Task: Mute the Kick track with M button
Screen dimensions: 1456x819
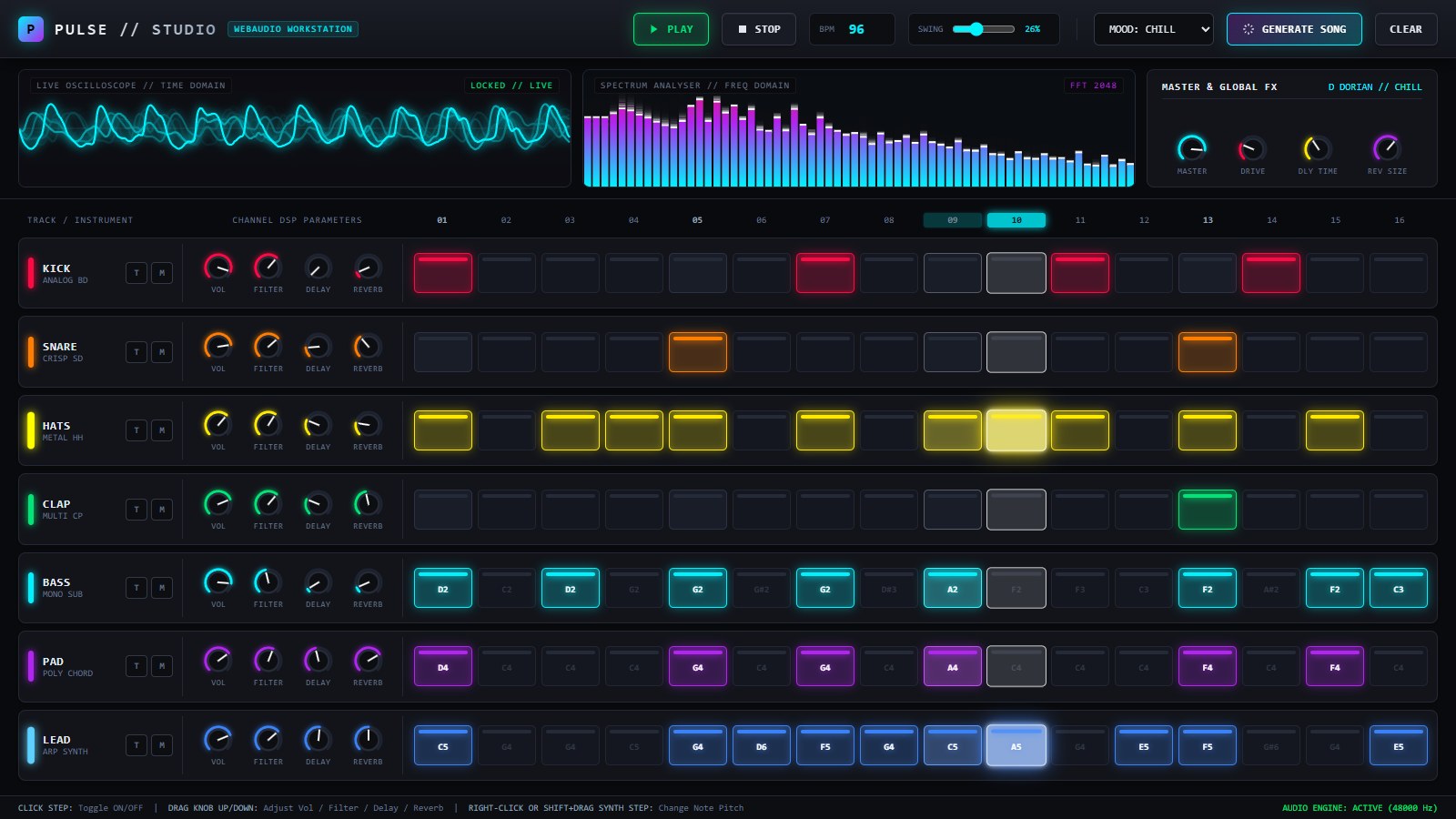Action: (162, 273)
